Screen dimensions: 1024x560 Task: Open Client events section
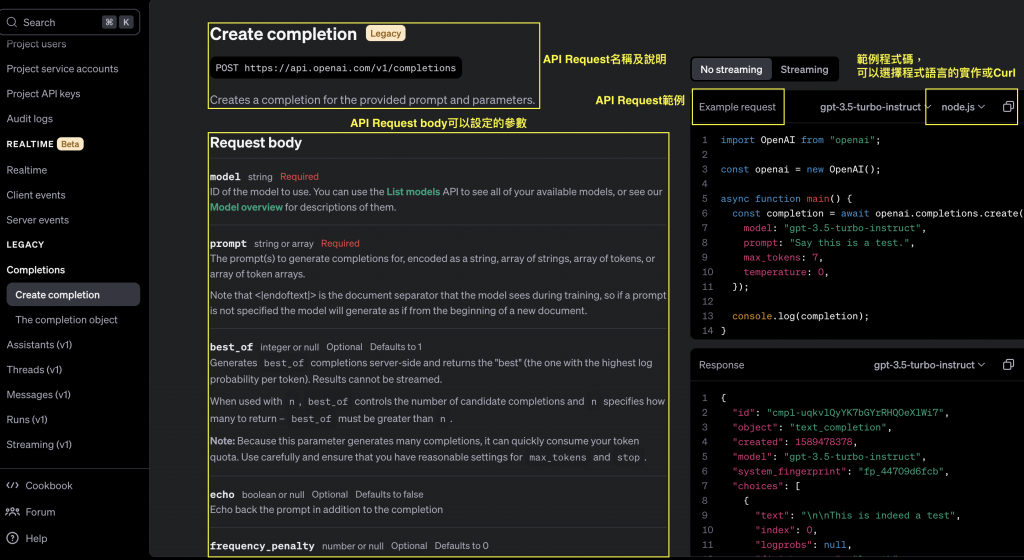pyautogui.click(x=36, y=194)
